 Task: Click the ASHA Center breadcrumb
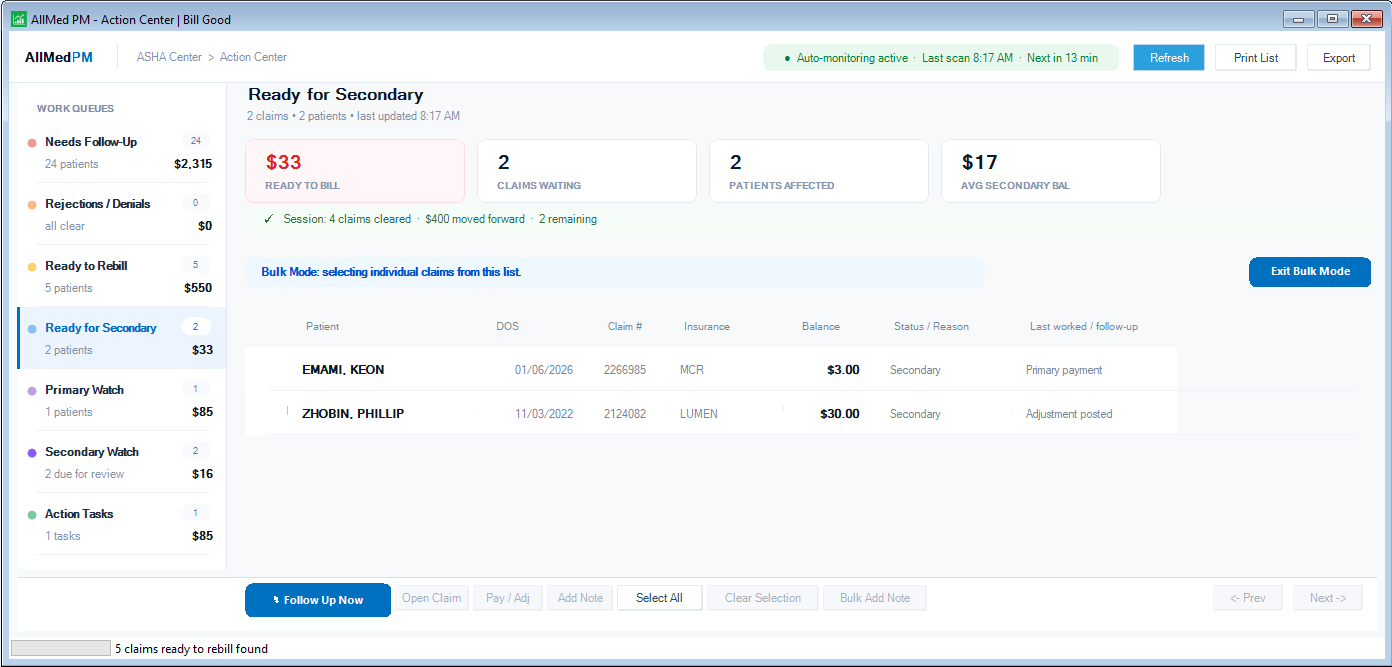(169, 58)
